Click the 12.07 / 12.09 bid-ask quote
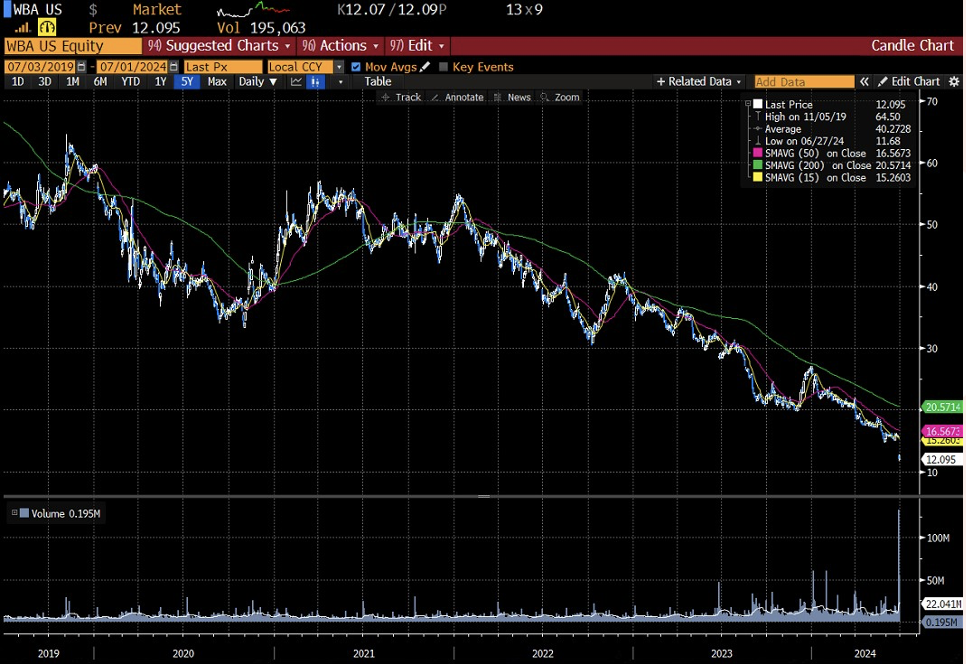966x664 pixels. point(391,10)
